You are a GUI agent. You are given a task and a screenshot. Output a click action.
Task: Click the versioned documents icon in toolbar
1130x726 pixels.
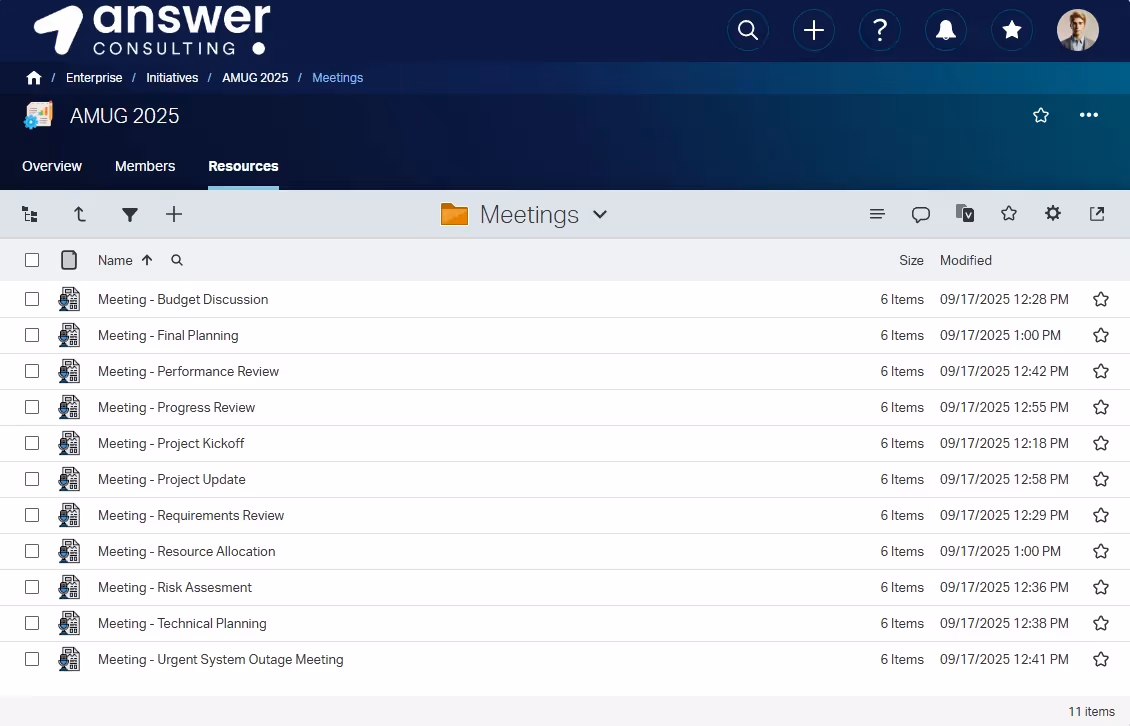tap(965, 213)
